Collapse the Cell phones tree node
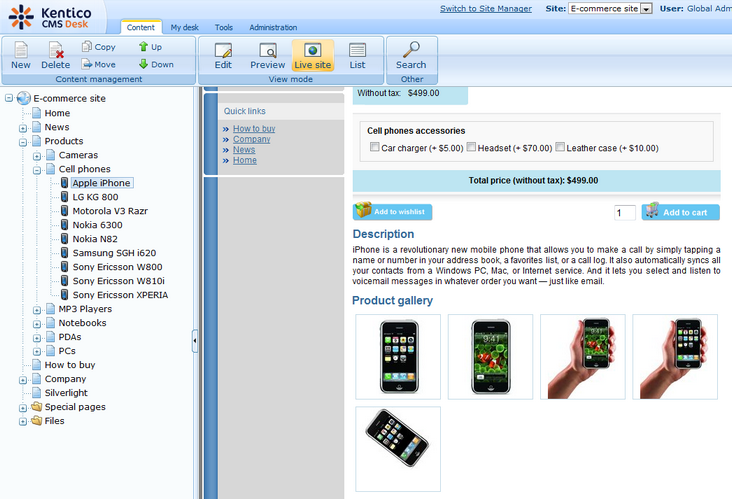 (x=37, y=170)
